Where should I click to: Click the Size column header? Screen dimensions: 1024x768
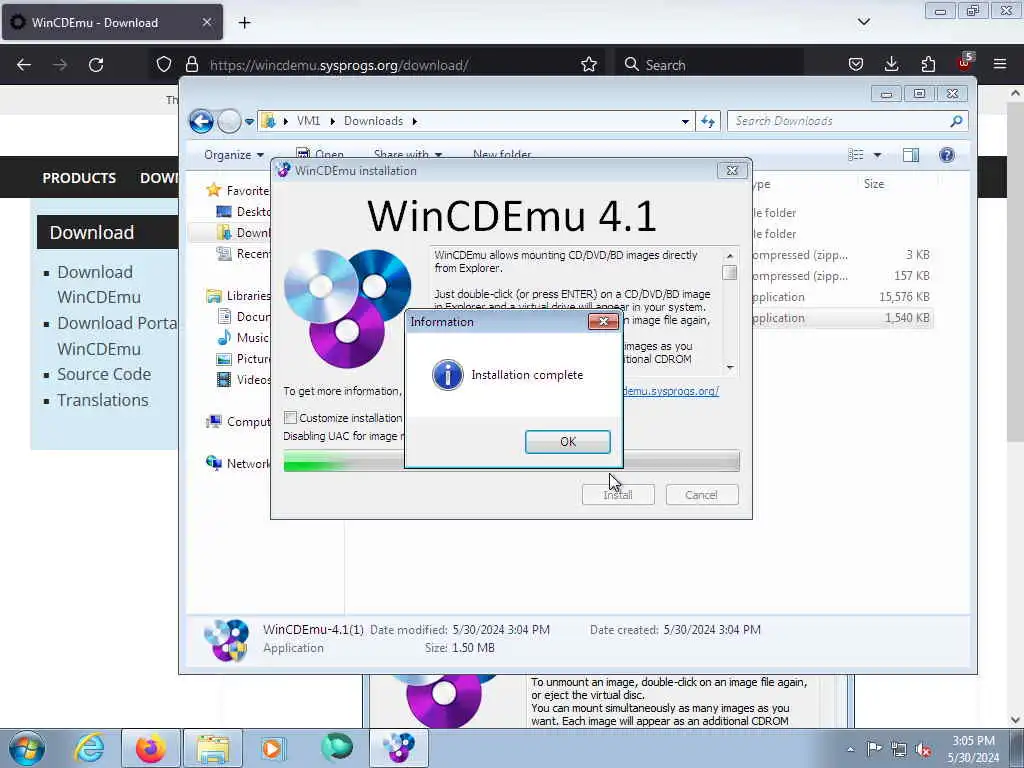(874, 184)
